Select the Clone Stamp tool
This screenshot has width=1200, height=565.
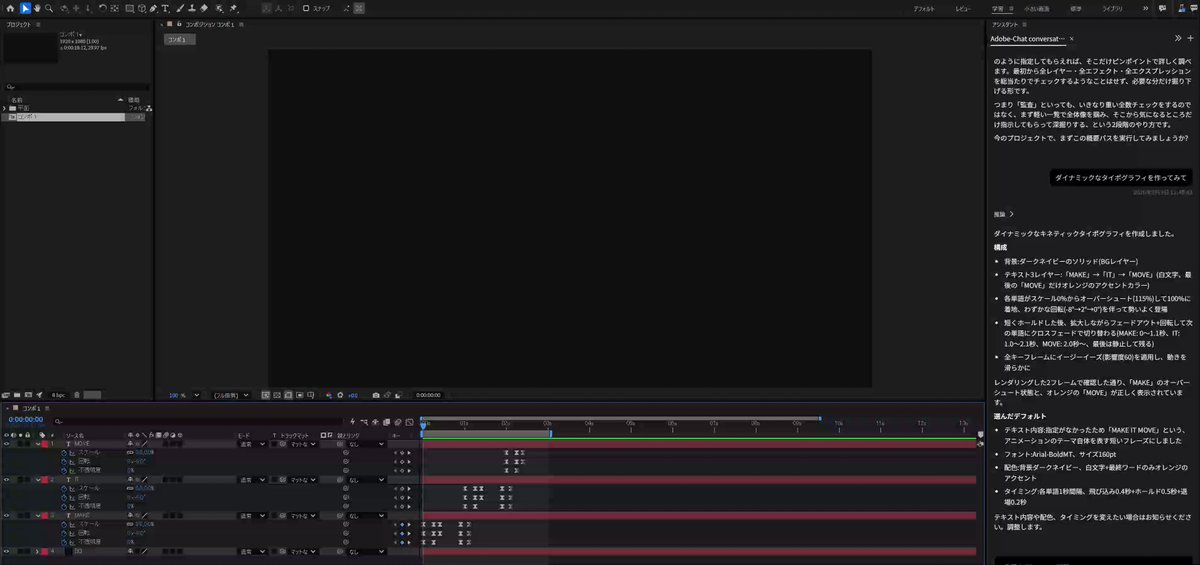coord(192,8)
